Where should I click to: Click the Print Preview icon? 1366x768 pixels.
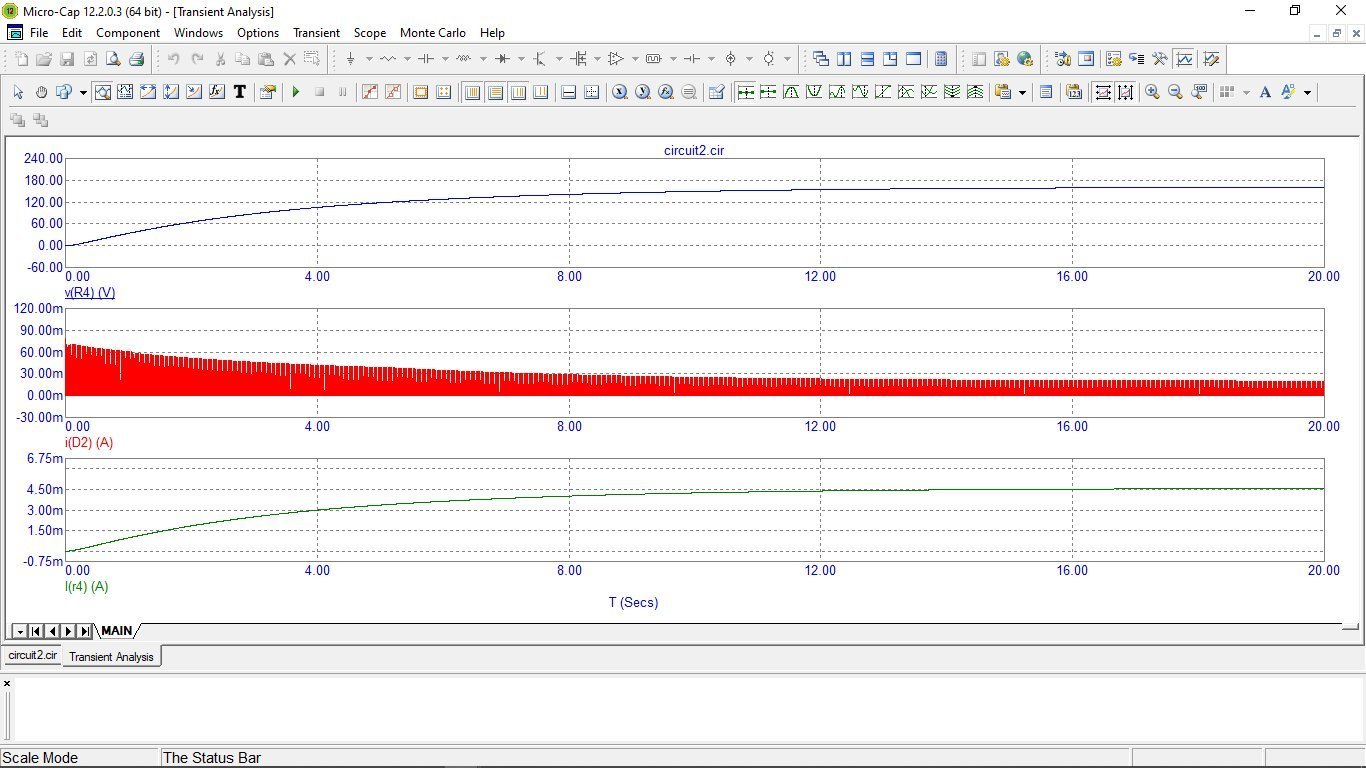click(113, 59)
